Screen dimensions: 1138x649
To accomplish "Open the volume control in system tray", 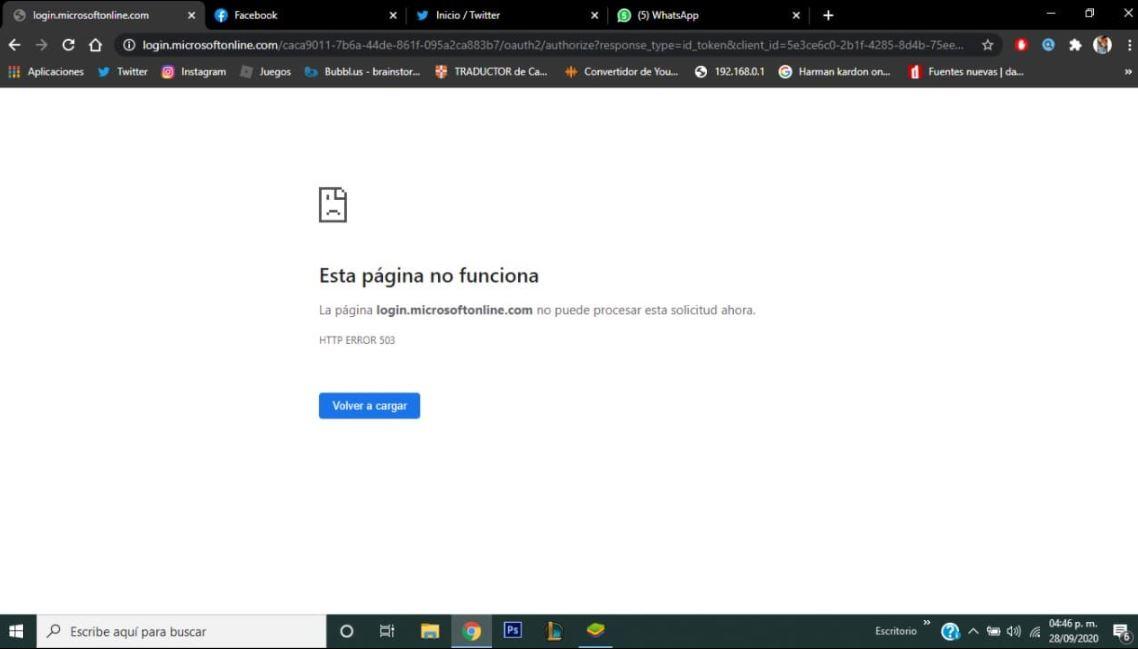I will [x=1014, y=631].
